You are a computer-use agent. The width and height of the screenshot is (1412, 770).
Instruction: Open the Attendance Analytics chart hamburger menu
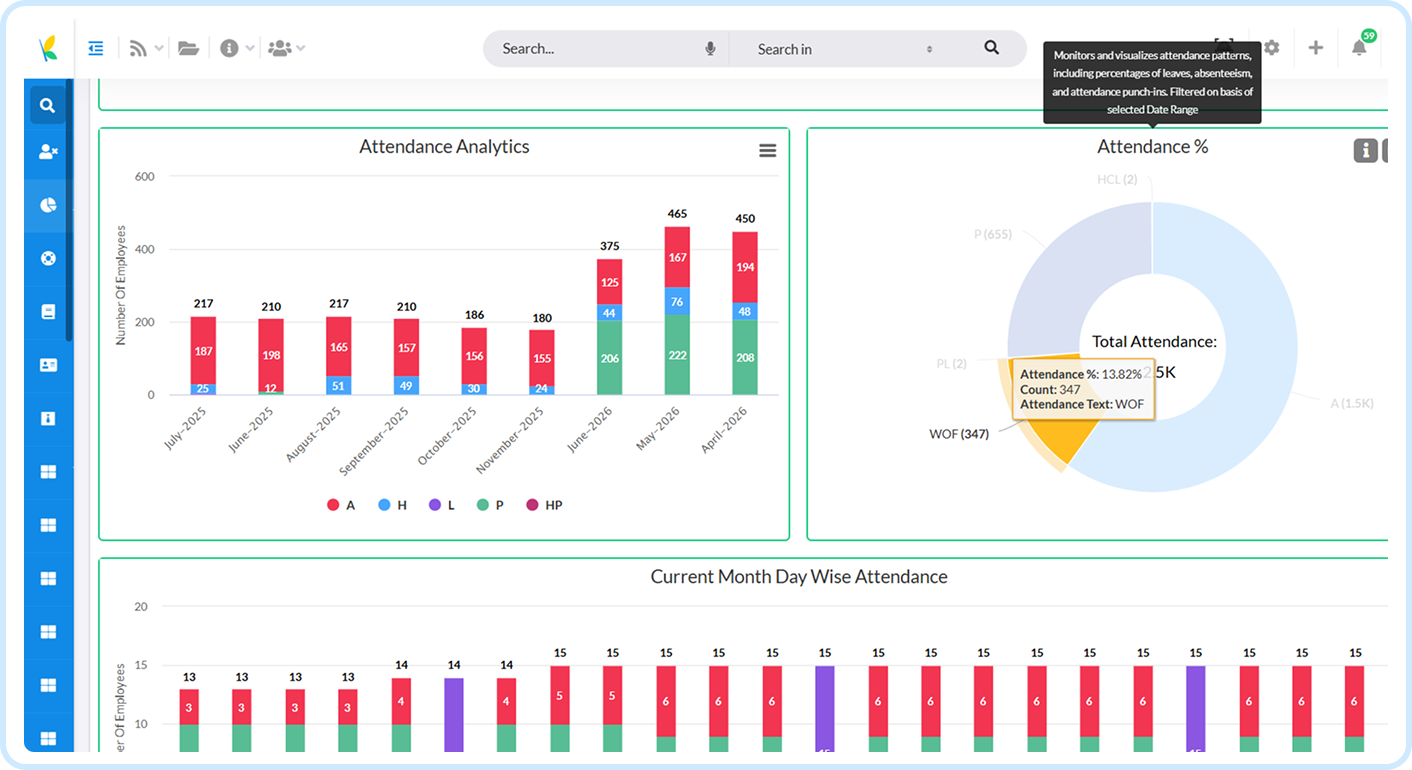(x=767, y=150)
